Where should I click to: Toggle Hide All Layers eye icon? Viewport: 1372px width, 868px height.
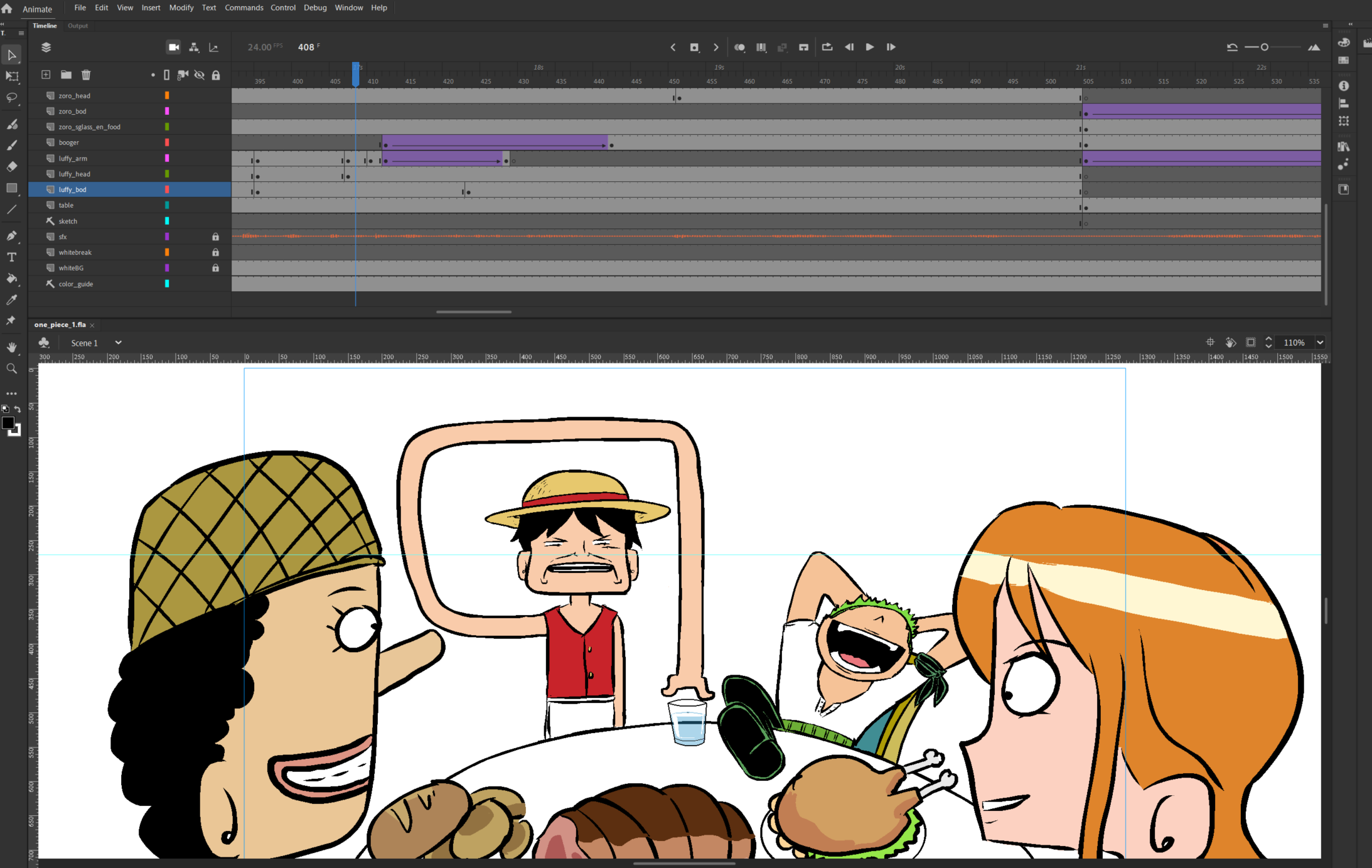tap(199, 75)
